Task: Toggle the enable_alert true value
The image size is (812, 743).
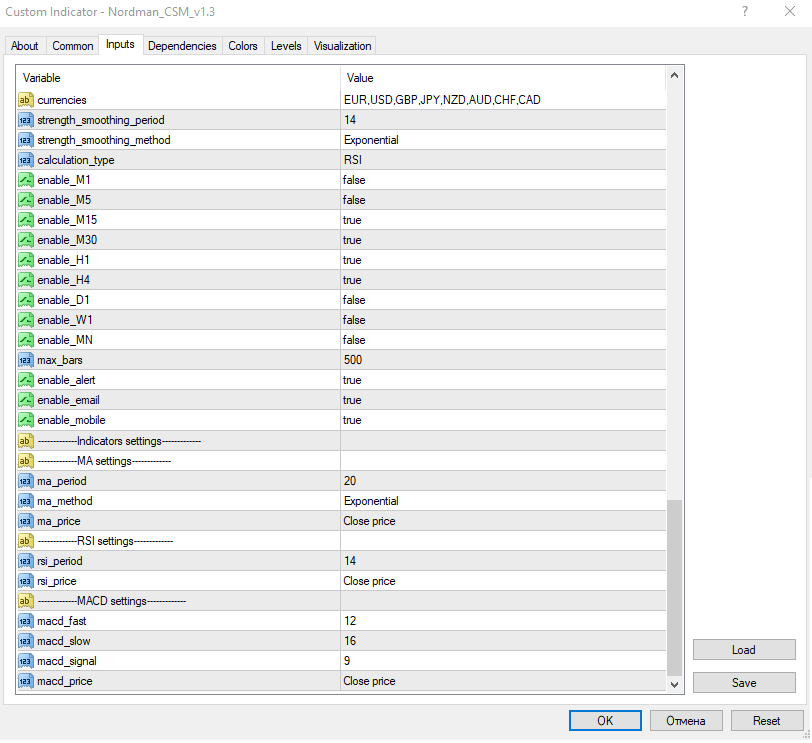Action: 503,380
